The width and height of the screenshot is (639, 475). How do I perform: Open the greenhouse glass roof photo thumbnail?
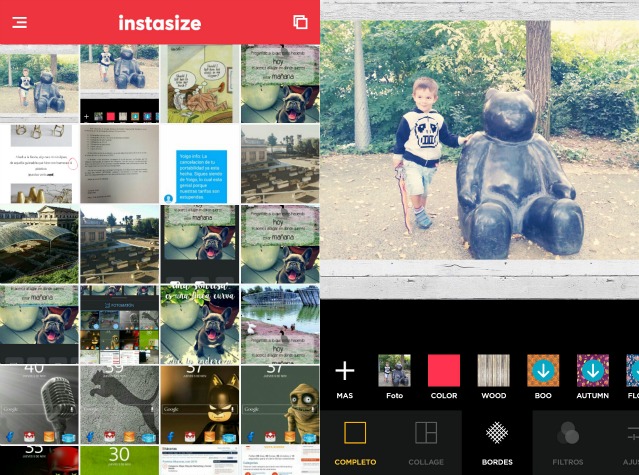pyautogui.click(x=39, y=244)
